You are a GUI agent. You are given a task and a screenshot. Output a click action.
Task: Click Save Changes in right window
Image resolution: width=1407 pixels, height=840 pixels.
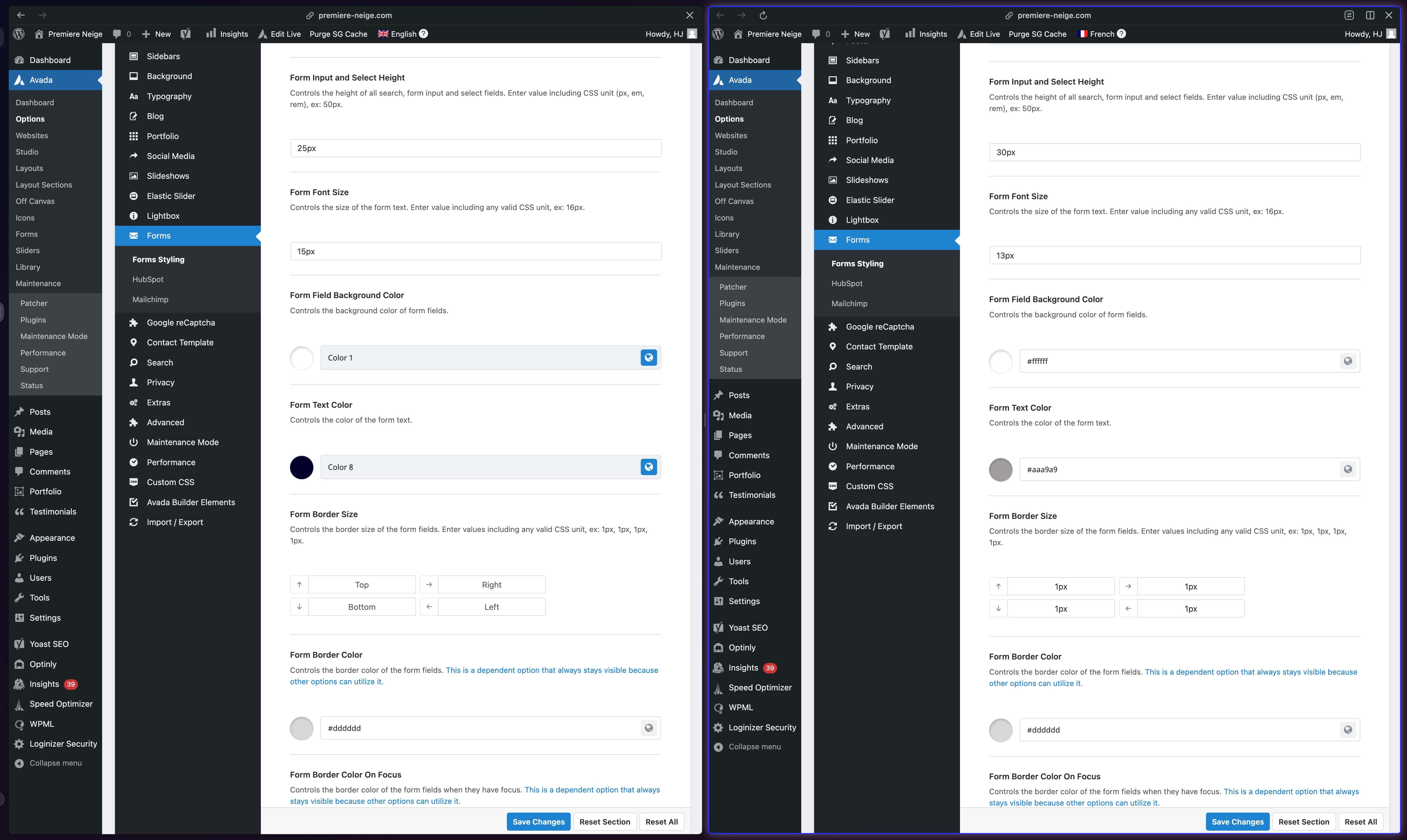click(1238, 822)
